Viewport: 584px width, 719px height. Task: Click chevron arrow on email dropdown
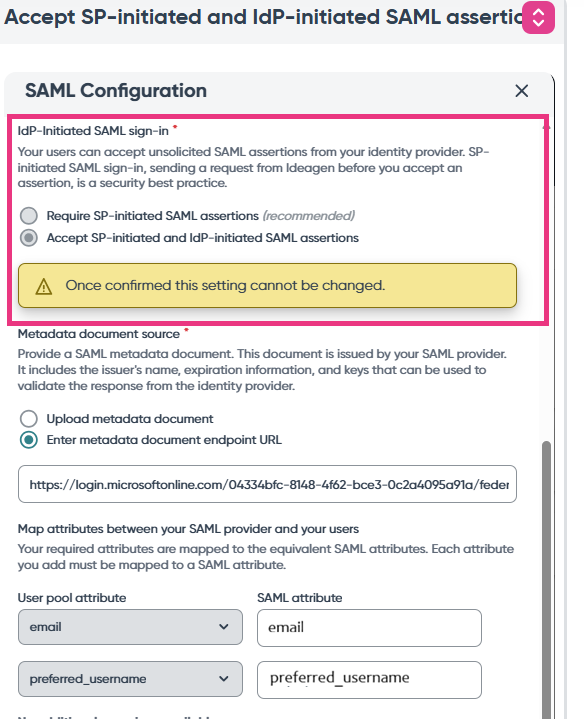pyautogui.click(x=224, y=627)
